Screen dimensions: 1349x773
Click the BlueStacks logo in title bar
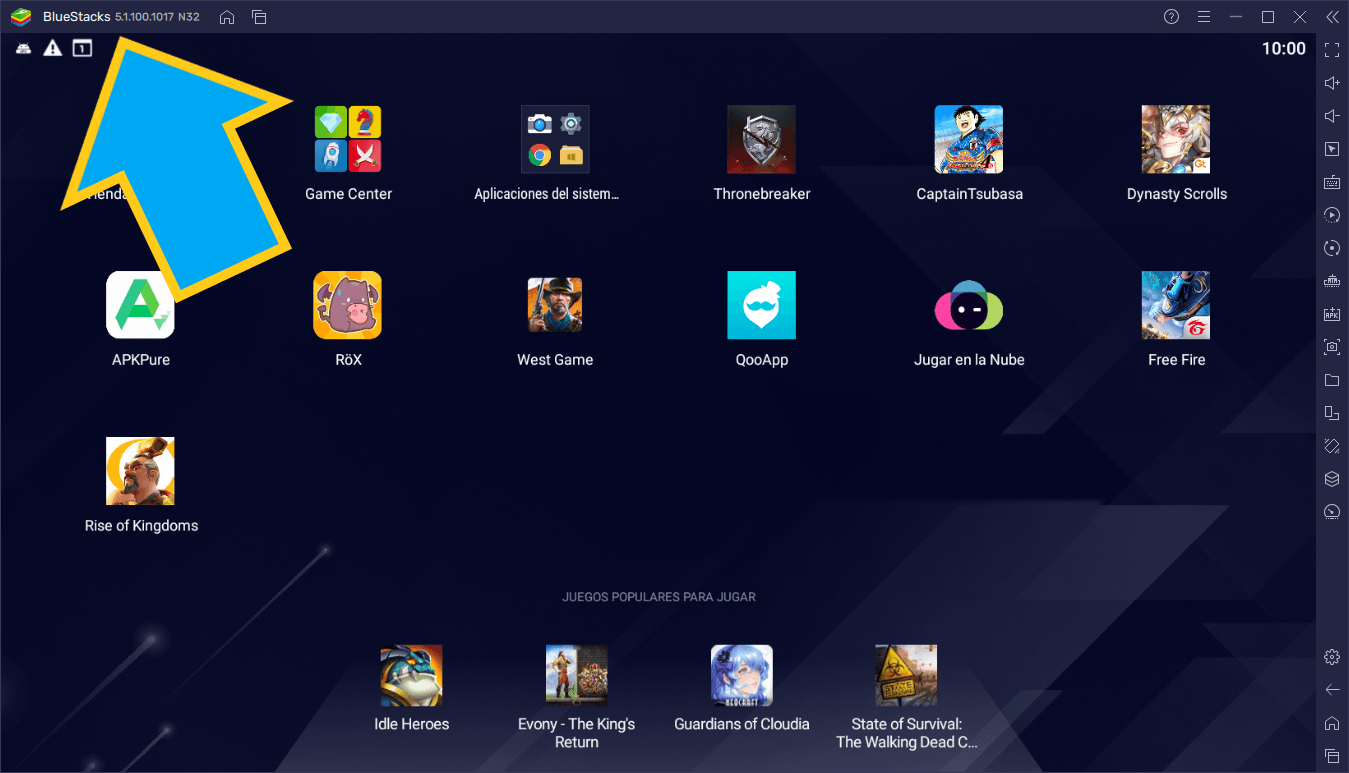(x=22, y=17)
